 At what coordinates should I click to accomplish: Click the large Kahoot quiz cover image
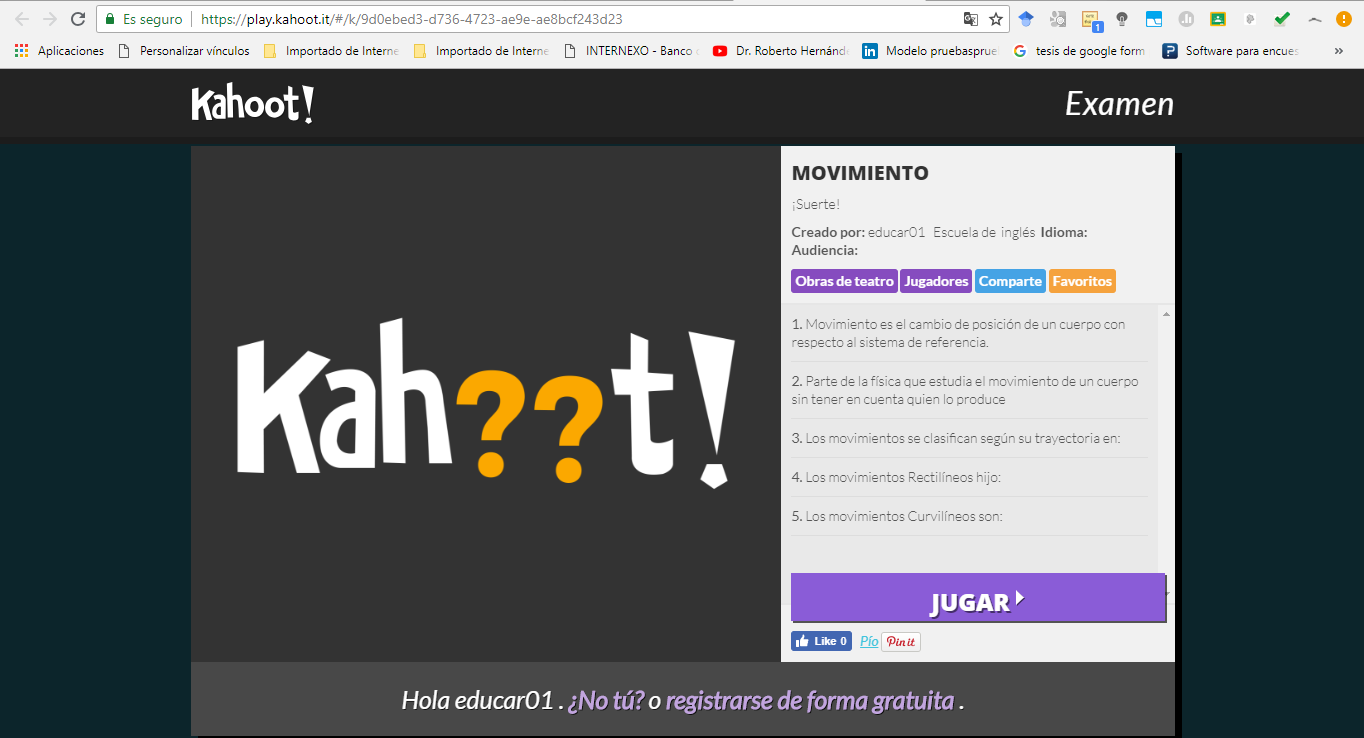486,404
